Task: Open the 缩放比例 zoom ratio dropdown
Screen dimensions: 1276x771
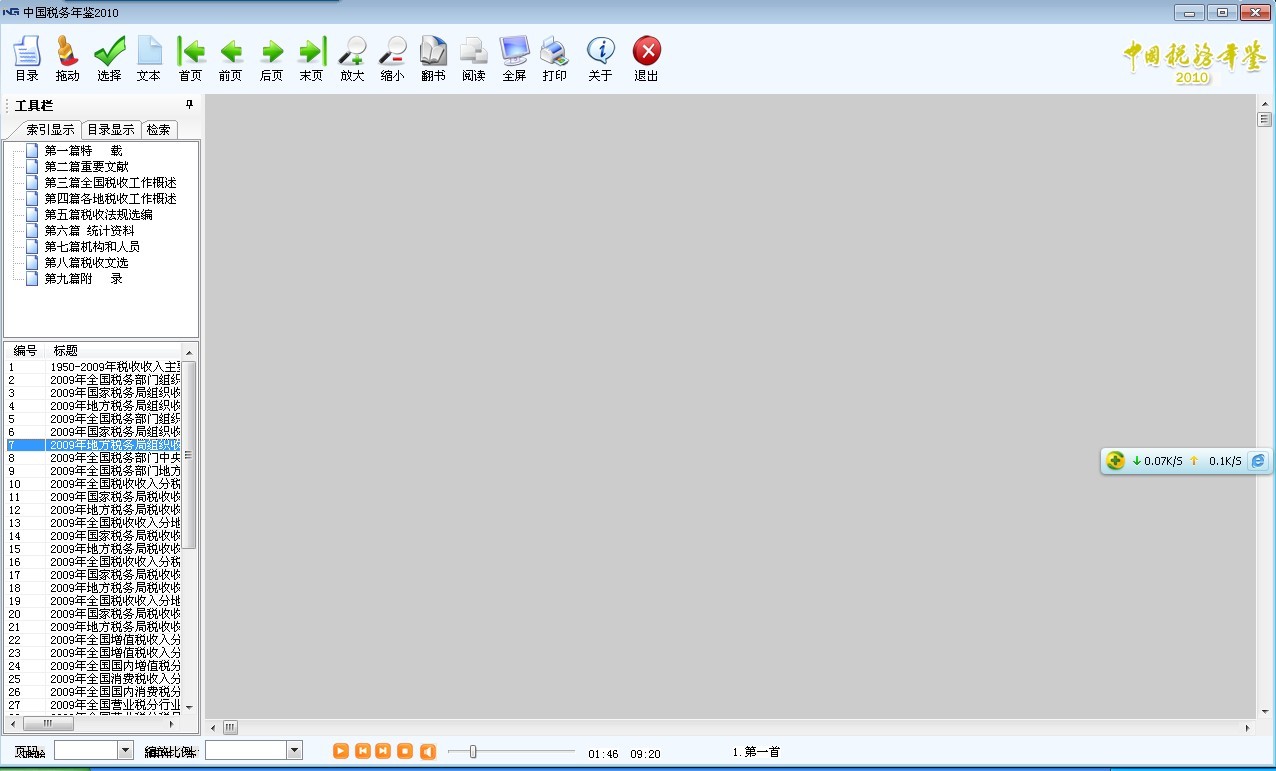Action: (294, 750)
